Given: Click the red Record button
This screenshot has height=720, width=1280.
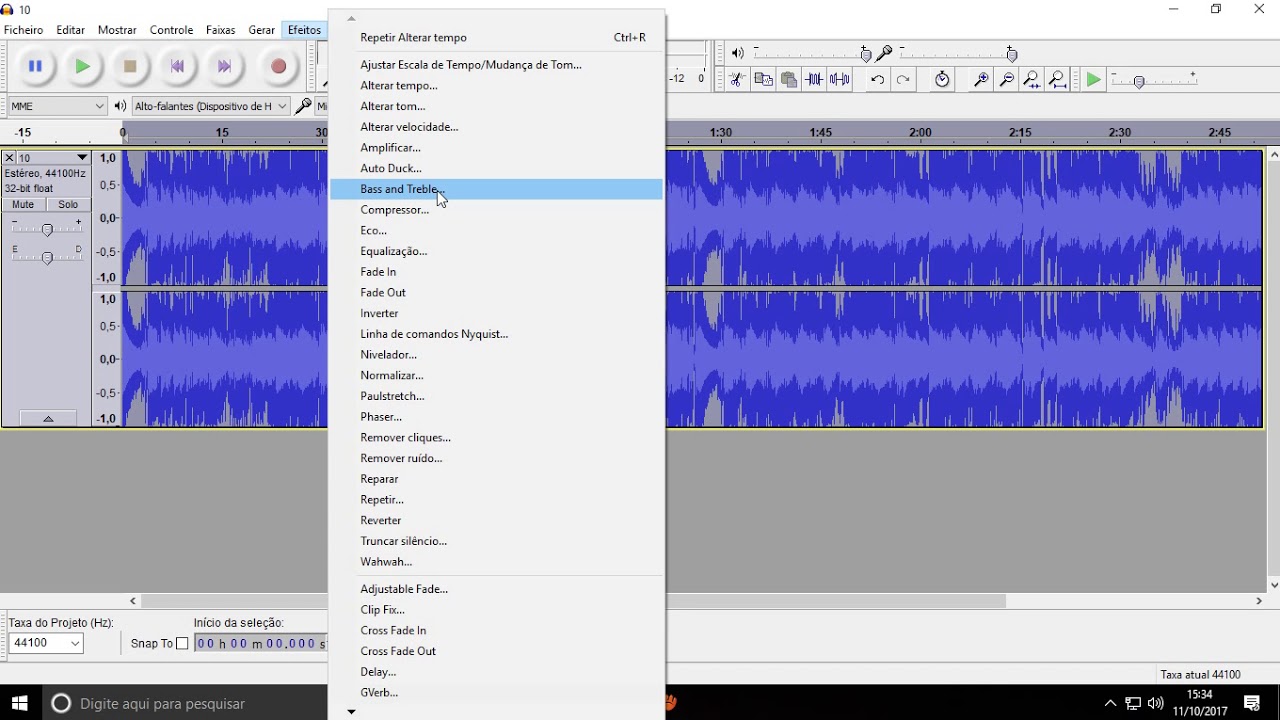Looking at the screenshot, I should [x=278, y=66].
